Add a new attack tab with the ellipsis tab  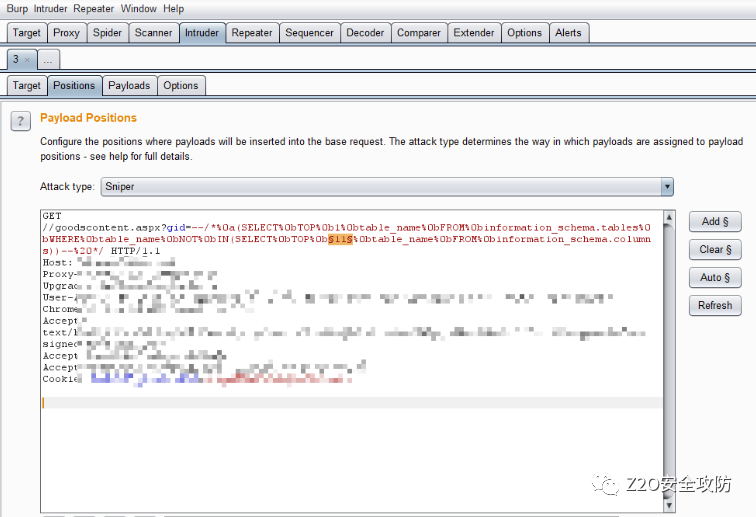[x=48, y=60]
